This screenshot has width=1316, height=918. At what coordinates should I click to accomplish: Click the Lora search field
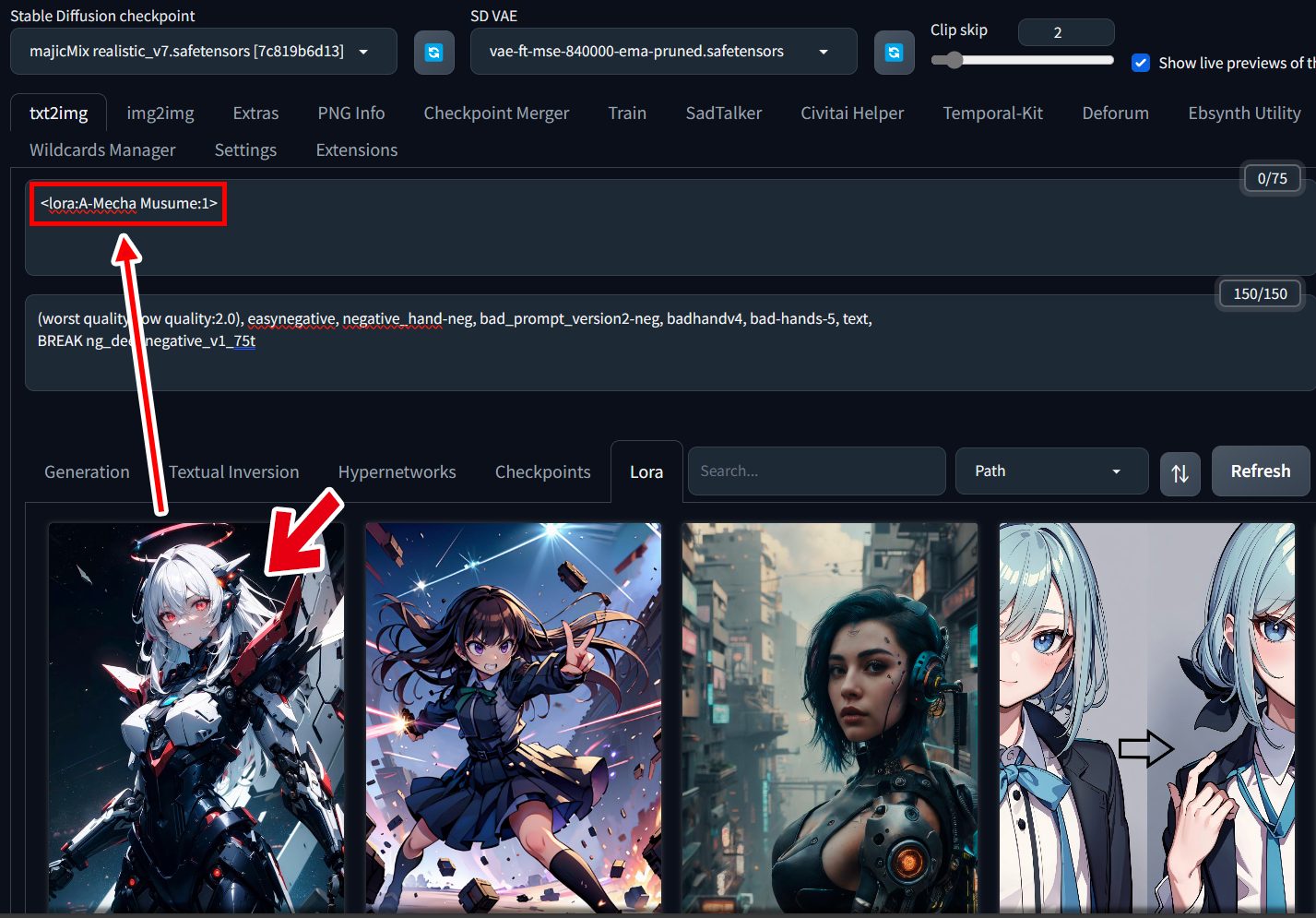tap(816, 471)
